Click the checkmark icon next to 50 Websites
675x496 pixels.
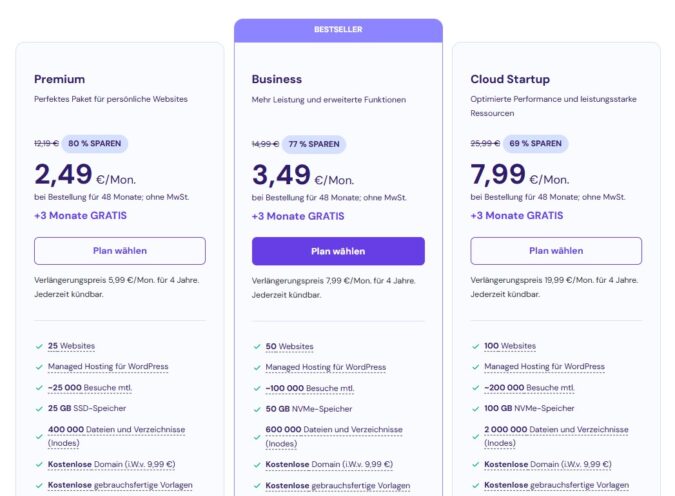point(257,346)
